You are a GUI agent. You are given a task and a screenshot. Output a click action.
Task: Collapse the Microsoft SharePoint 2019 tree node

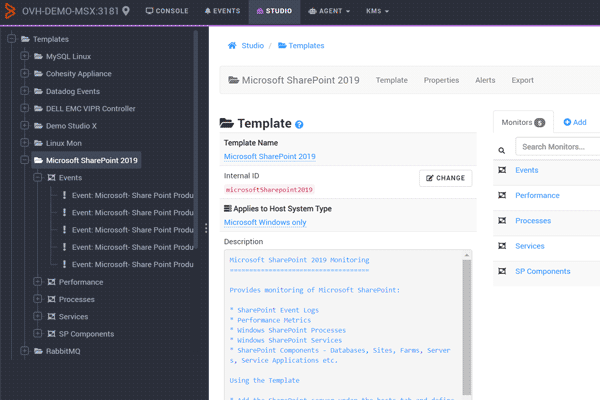pos(24,160)
